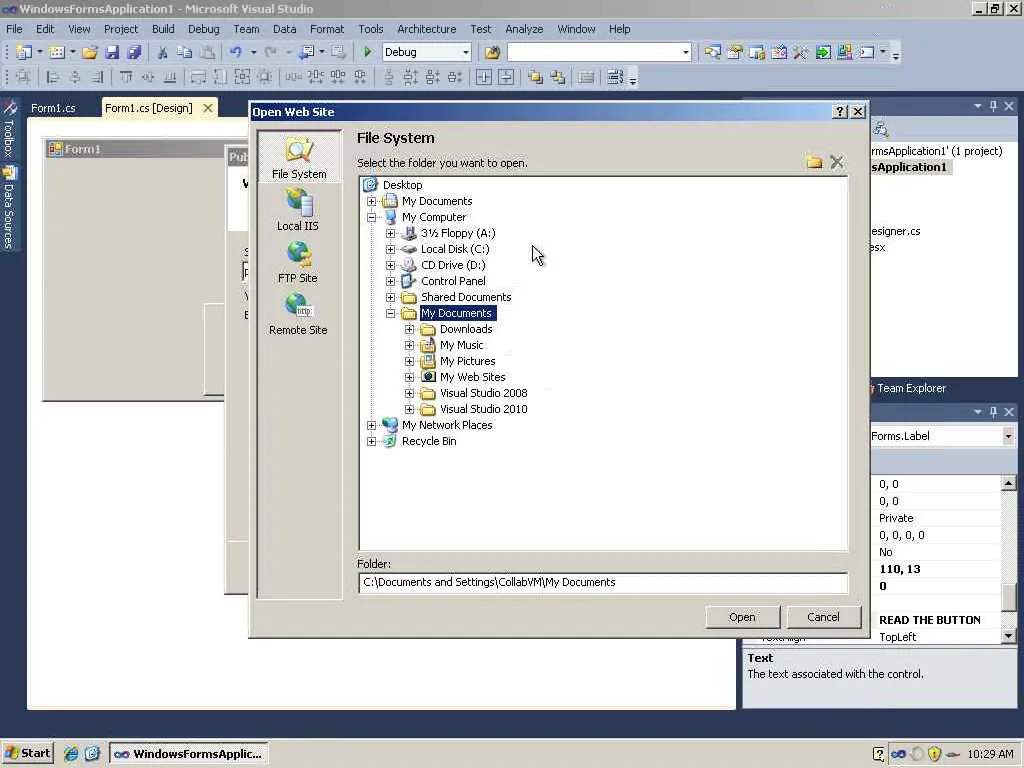Viewport: 1024px width, 768px height.
Task: Click the Align Tops layout icon
Action: 125,78
